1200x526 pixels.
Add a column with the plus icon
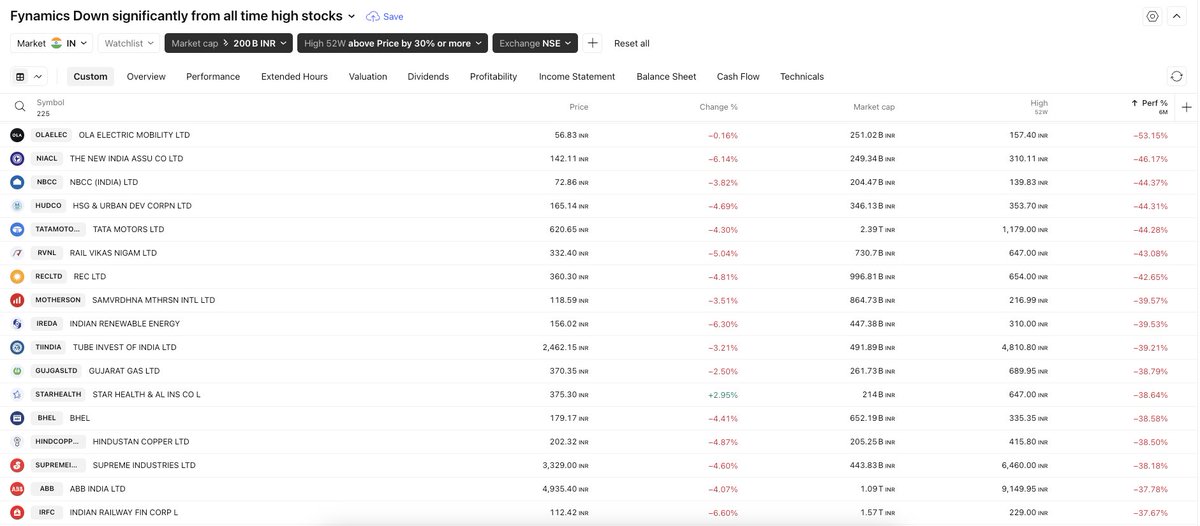[1186, 107]
